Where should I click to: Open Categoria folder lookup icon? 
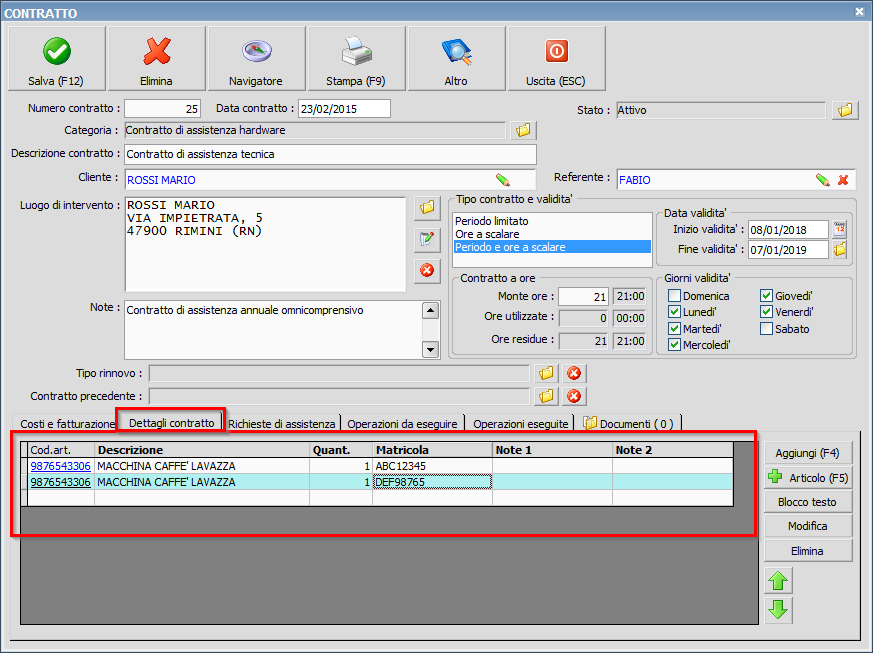pos(523,130)
